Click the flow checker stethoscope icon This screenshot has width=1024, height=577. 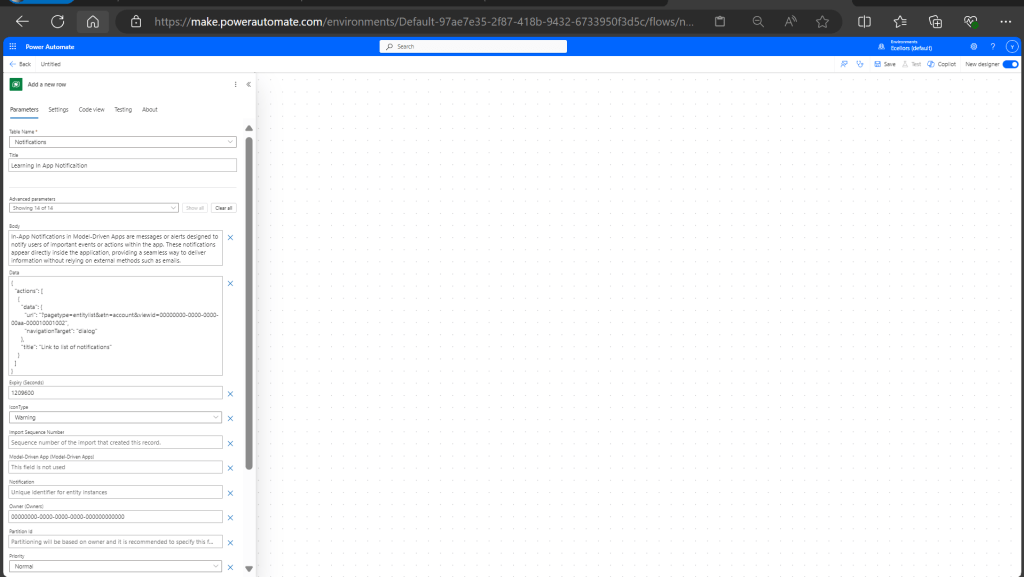click(x=860, y=64)
